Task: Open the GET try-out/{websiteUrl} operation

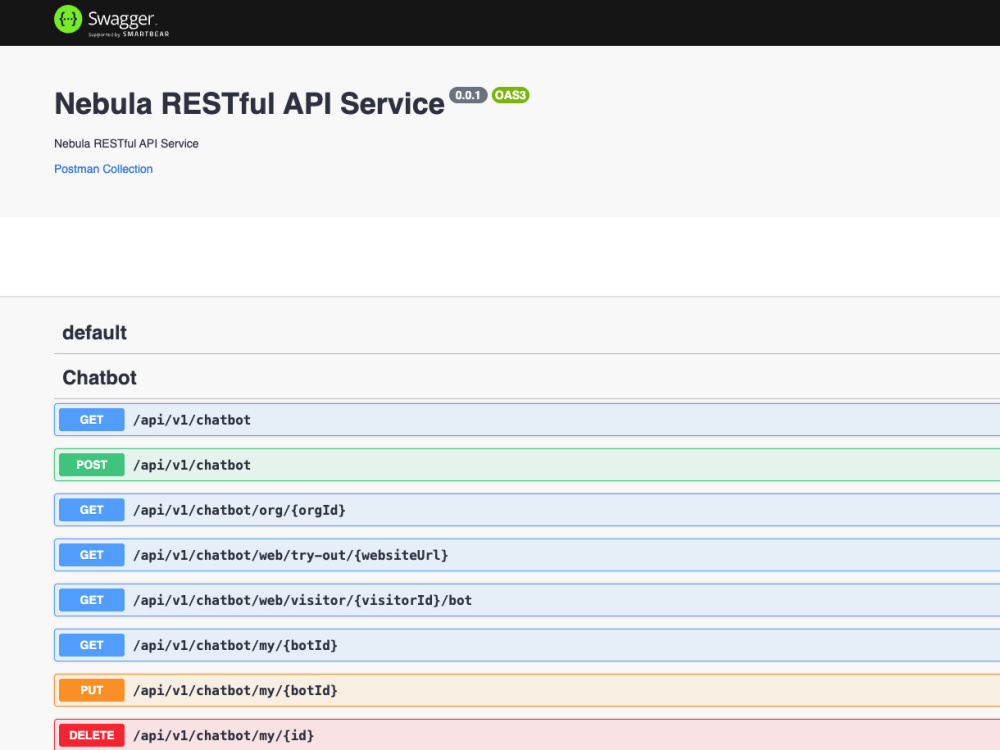Action: coord(527,555)
